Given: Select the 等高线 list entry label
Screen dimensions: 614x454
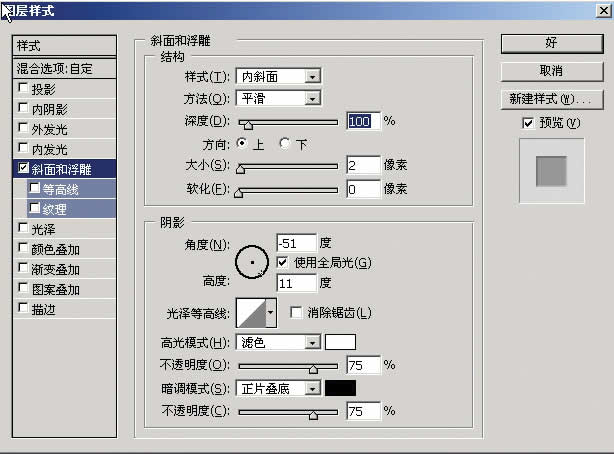Looking at the screenshot, I should pyautogui.click(x=60, y=190).
